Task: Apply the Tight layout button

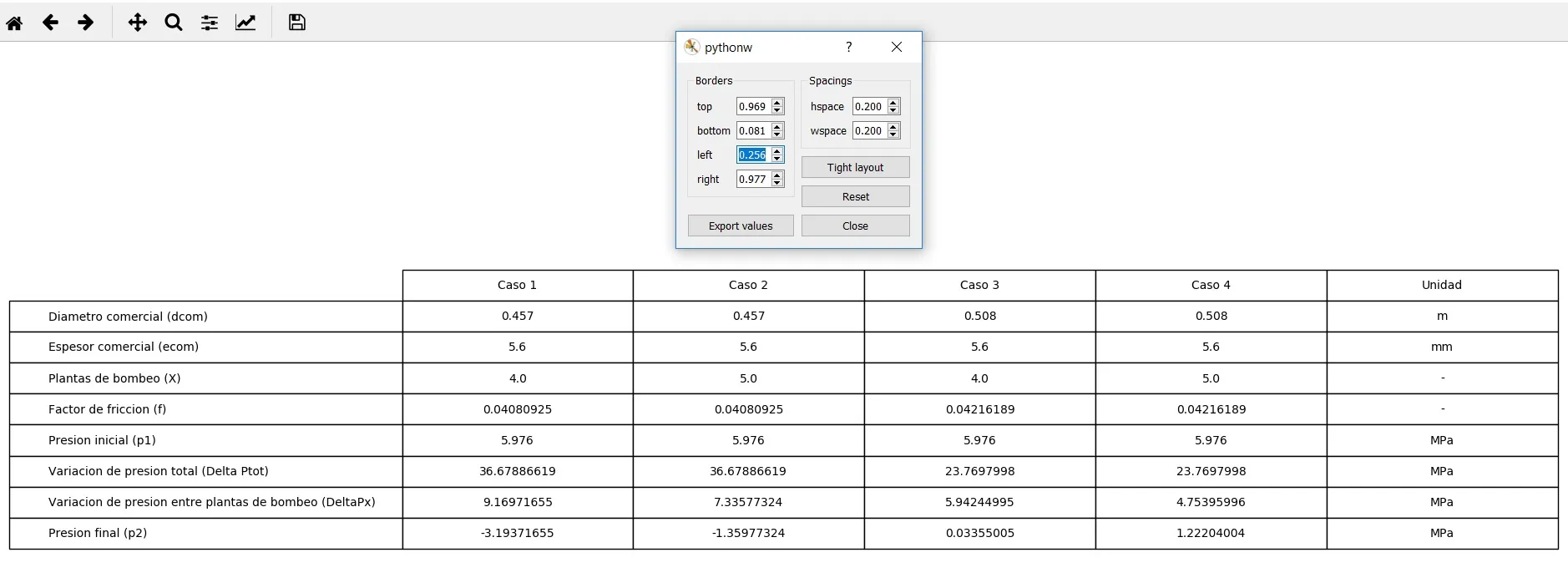Action: pos(856,167)
